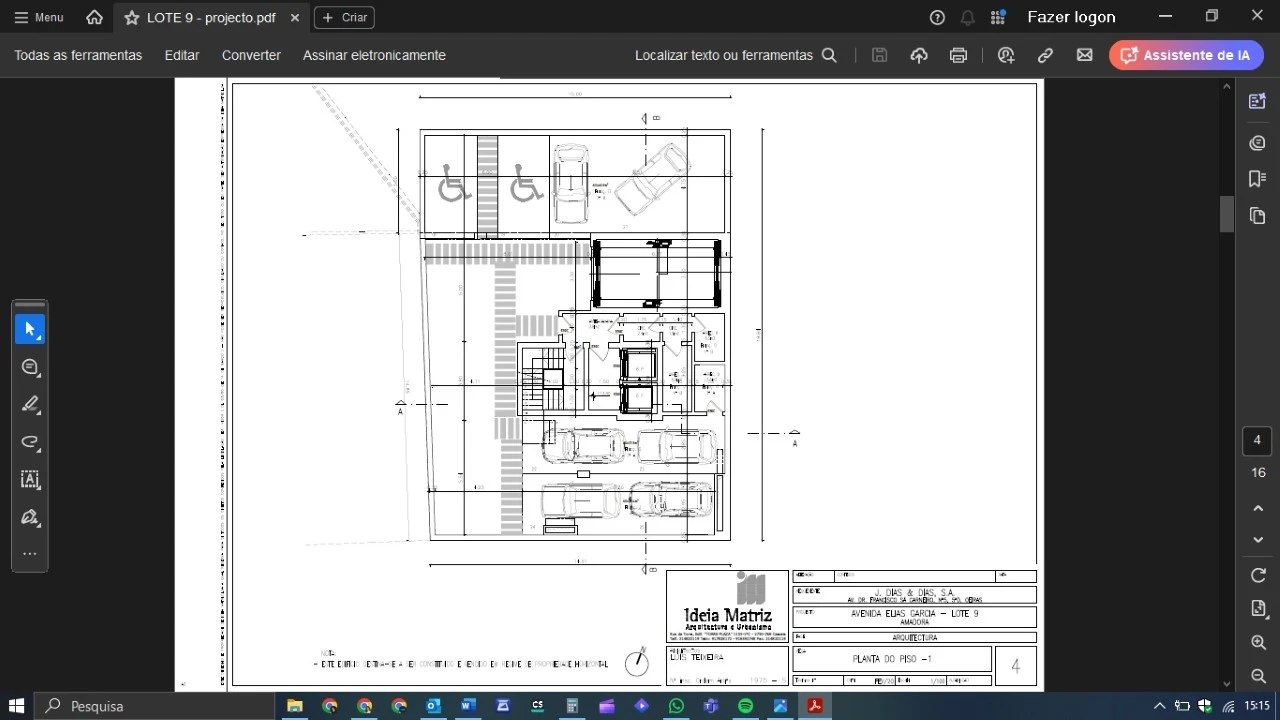The width and height of the screenshot is (1280, 720).
Task: Click Fazer logon link
Action: pyautogui.click(x=1071, y=17)
